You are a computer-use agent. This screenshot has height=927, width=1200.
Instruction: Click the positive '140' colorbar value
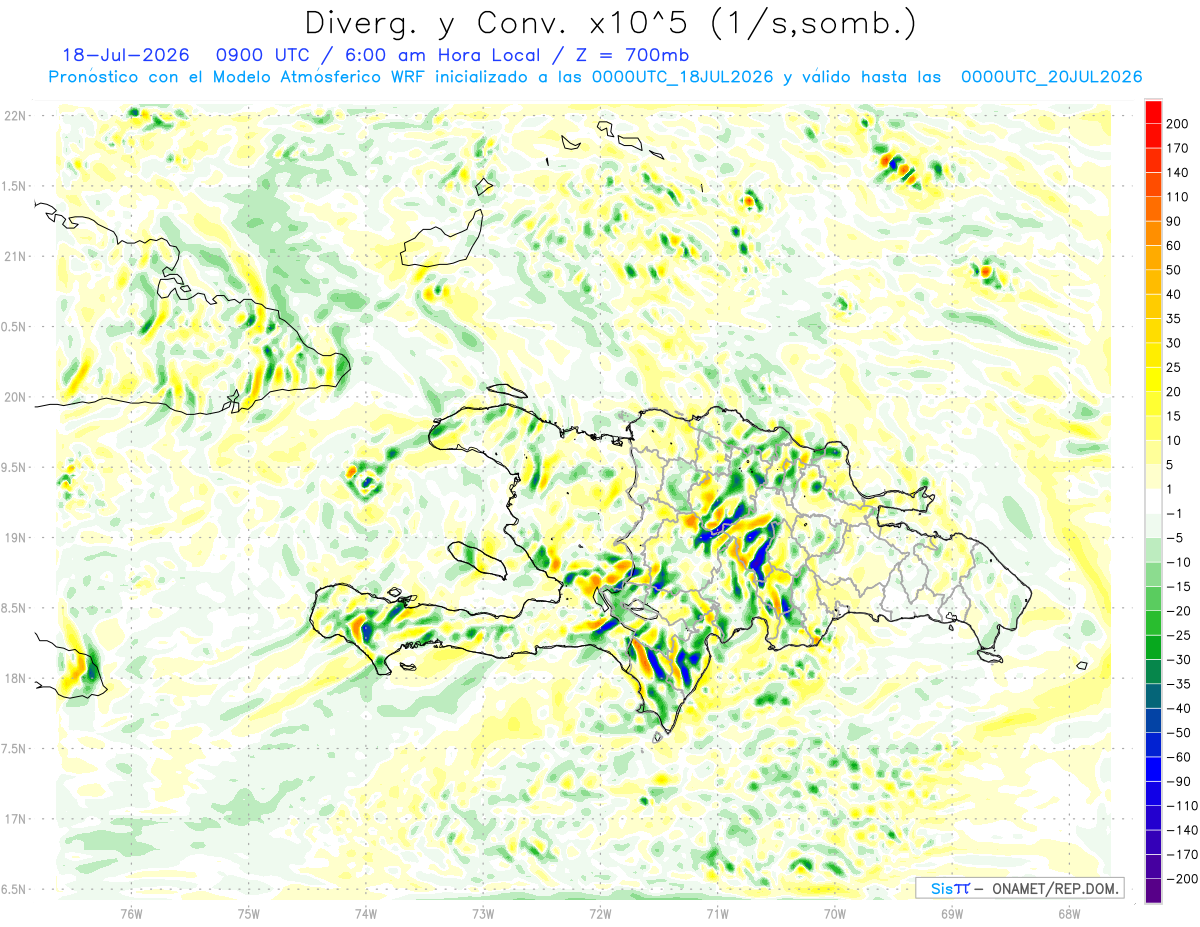click(x=1177, y=172)
